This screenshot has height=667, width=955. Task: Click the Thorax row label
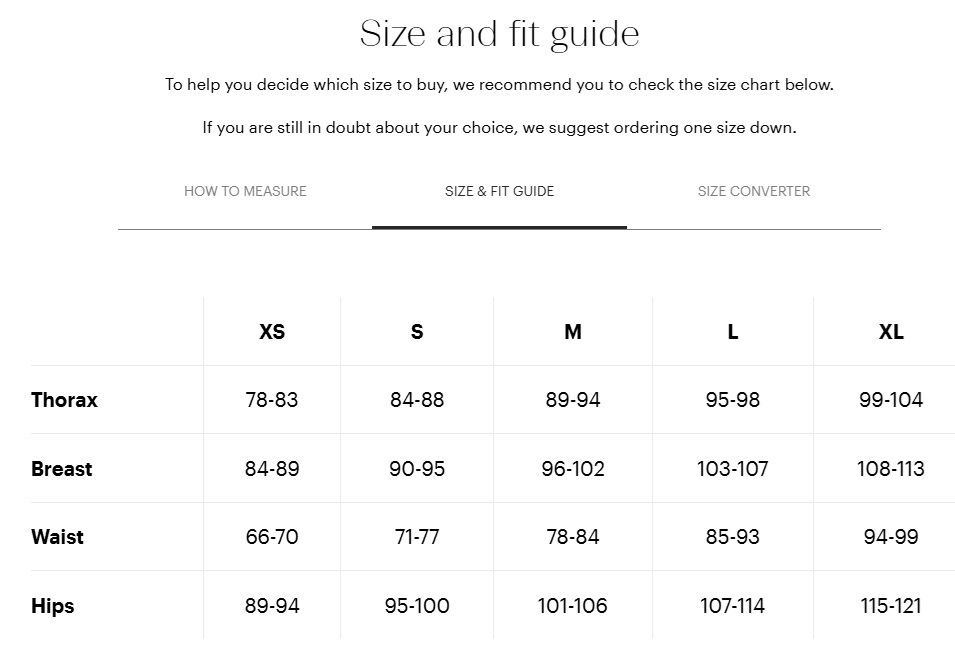pos(64,400)
